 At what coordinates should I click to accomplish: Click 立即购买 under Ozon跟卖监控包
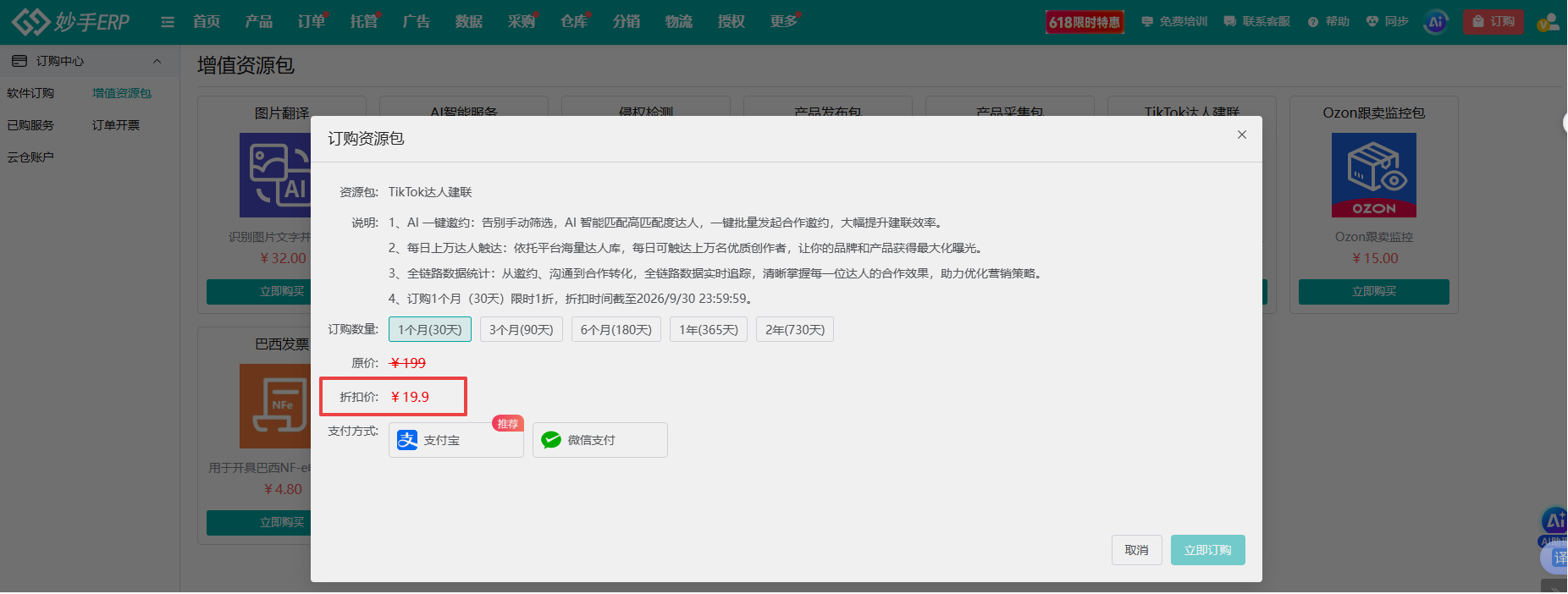(1374, 291)
